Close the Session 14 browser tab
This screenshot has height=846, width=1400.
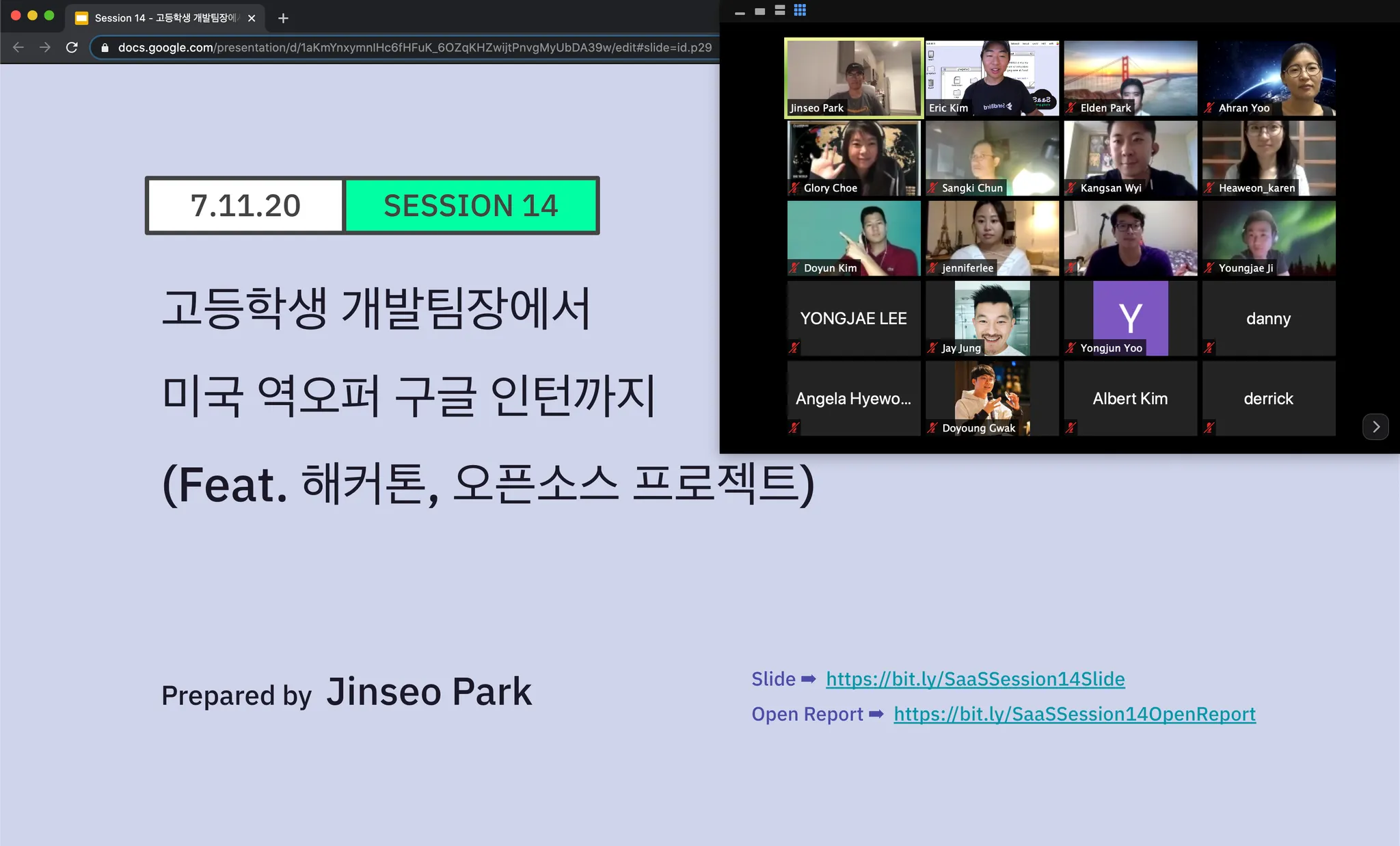(x=252, y=18)
